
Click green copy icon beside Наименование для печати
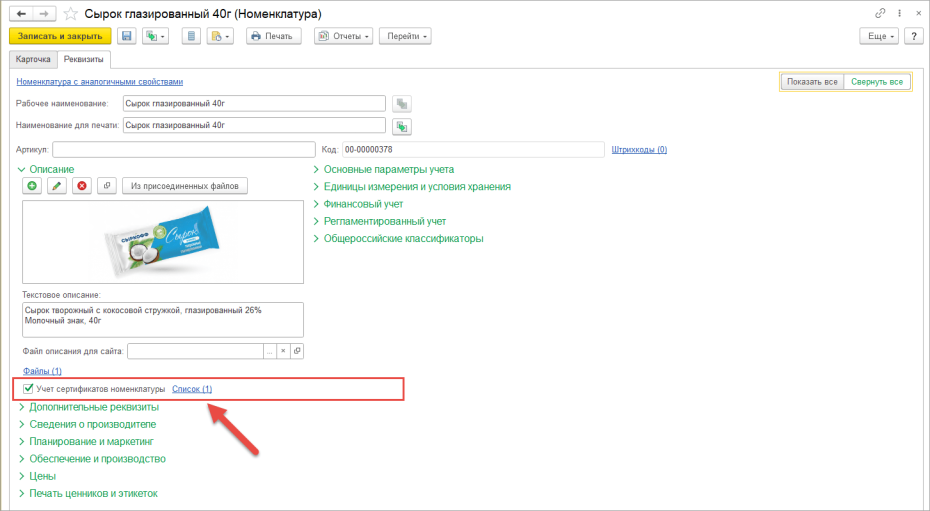pos(402,126)
